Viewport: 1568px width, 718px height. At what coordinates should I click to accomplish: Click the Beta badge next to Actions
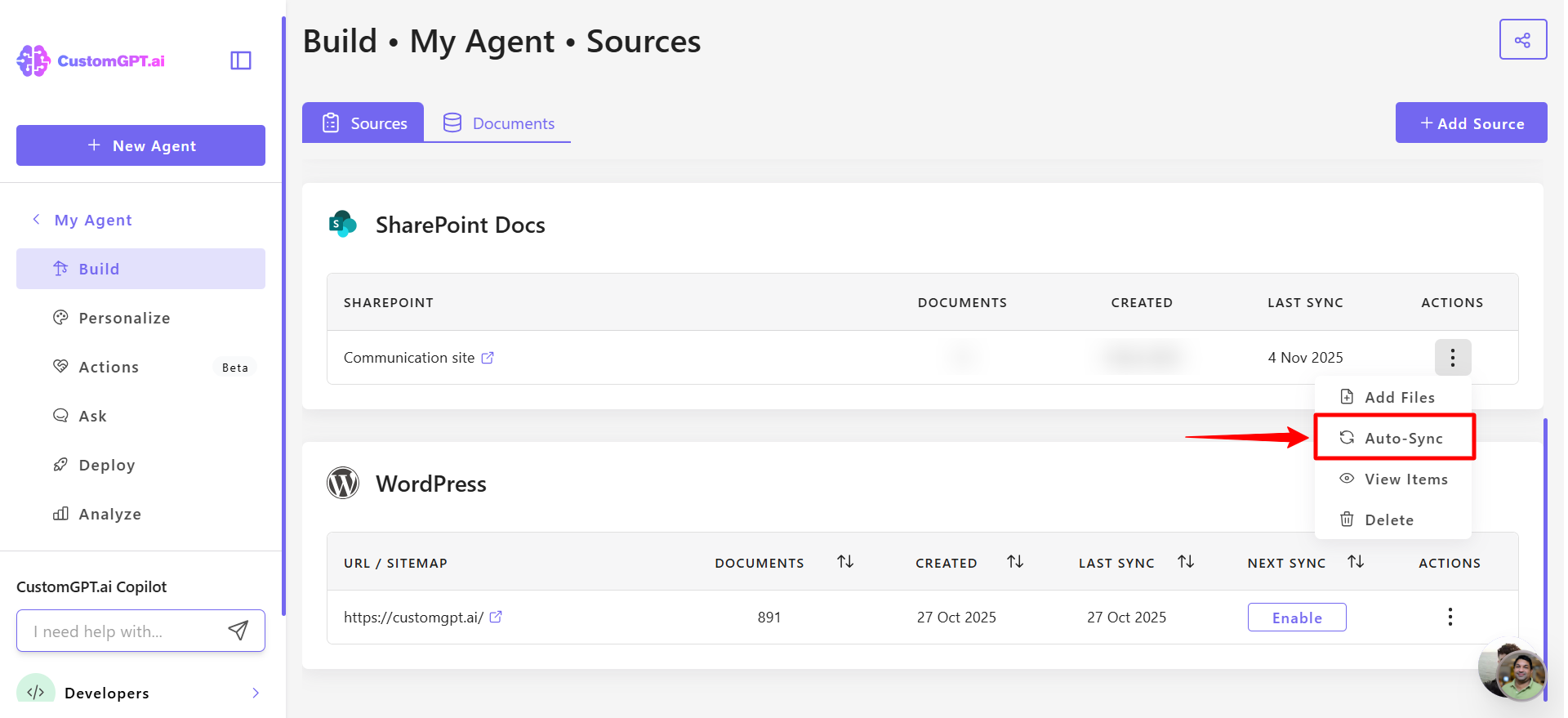(x=235, y=368)
